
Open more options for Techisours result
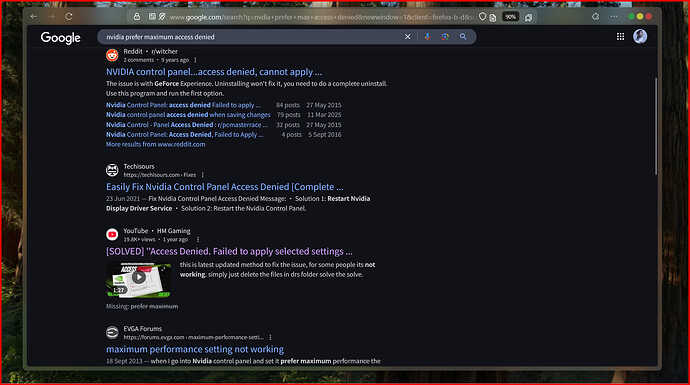202,175
